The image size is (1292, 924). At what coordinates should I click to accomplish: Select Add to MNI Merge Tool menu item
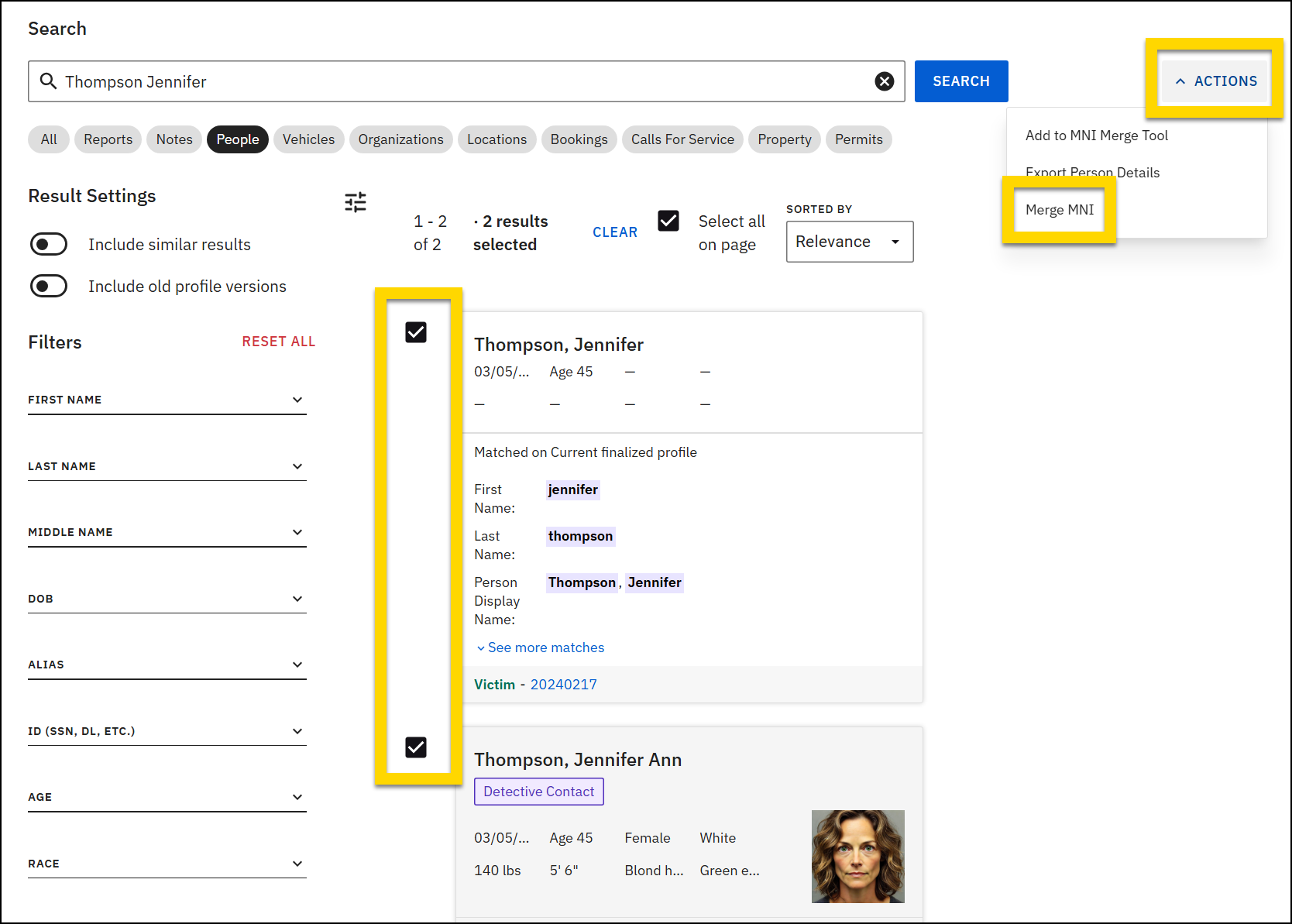[x=1096, y=135]
